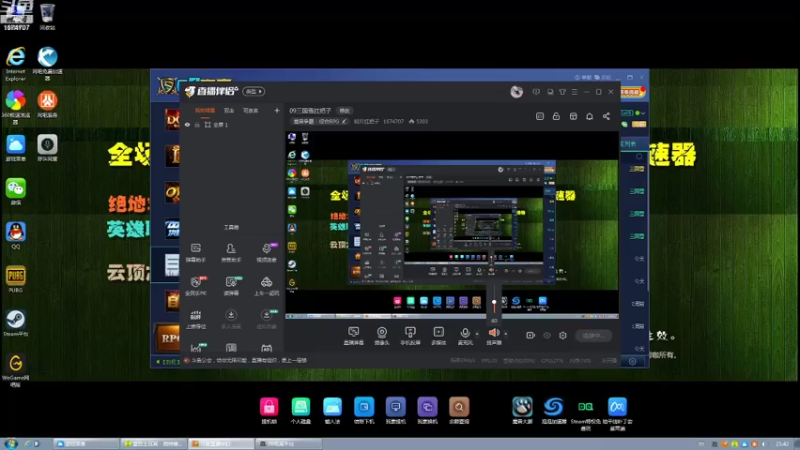Viewport: 800px width, 450px height.
Task: Click the 直播弹幕 live danmaku icon
Action: (x=354, y=335)
